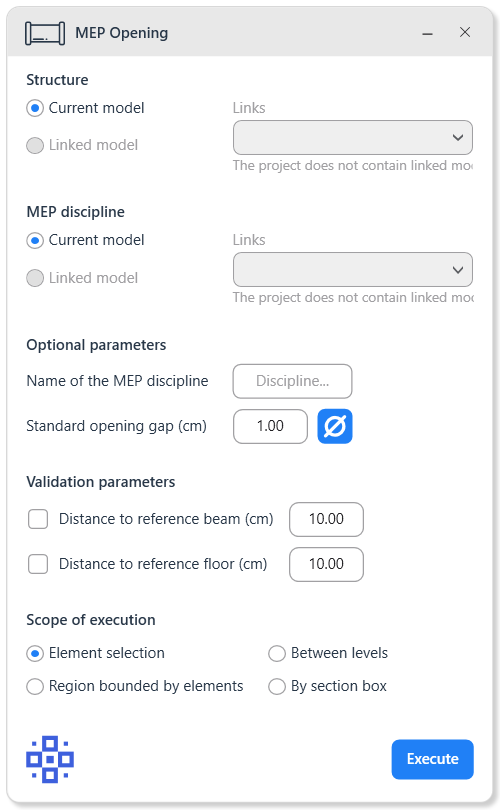Enable Distance to reference beam checkbox

[38, 519]
